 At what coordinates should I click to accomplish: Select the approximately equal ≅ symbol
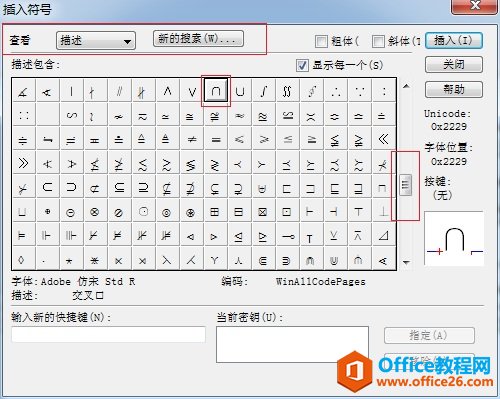pyautogui.click(x=192, y=115)
